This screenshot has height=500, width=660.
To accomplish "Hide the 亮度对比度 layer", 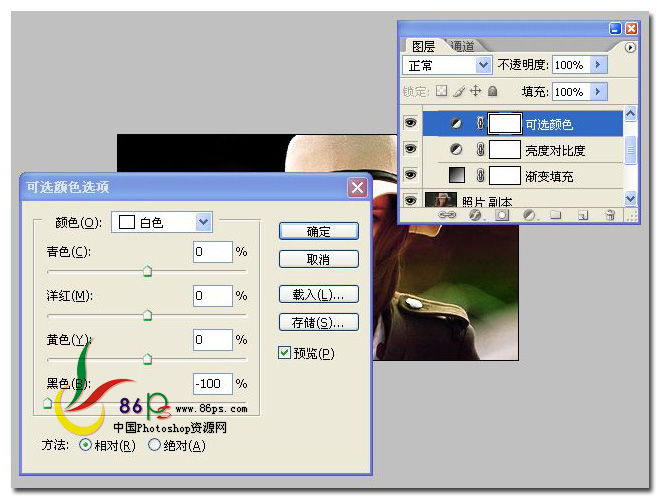I will point(410,149).
